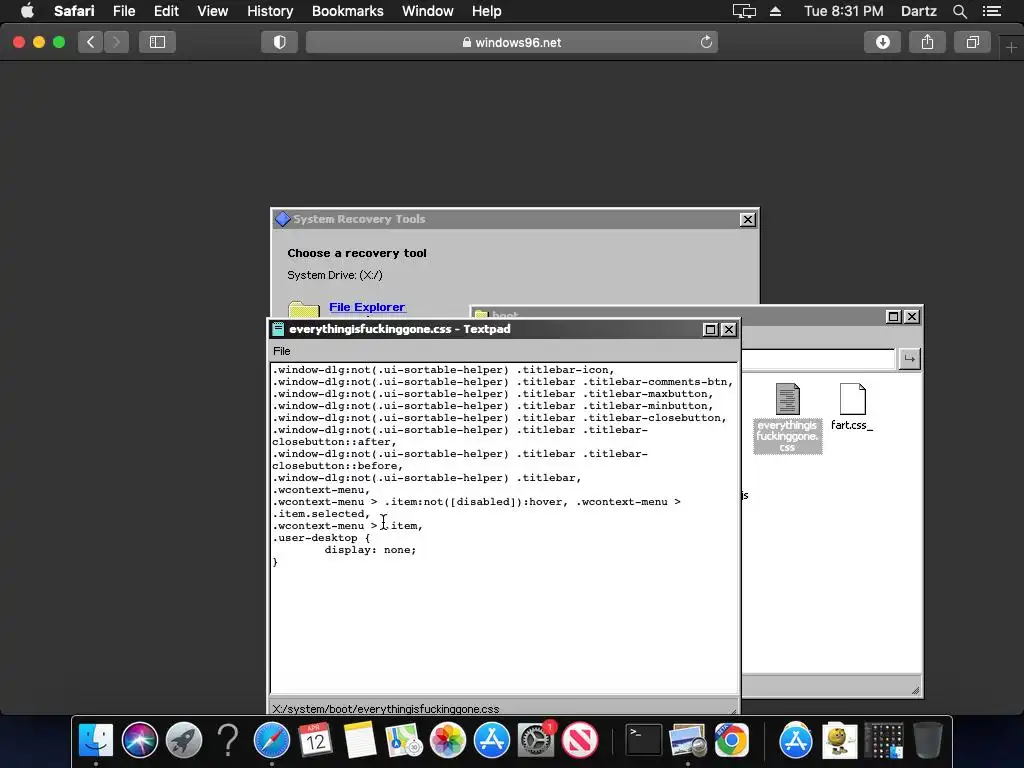Image resolution: width=1024 pixels, height=768 pixels.
Task: Click the Safari privacy shield icon
Action: pyautogui.click(x=280, y=42)
